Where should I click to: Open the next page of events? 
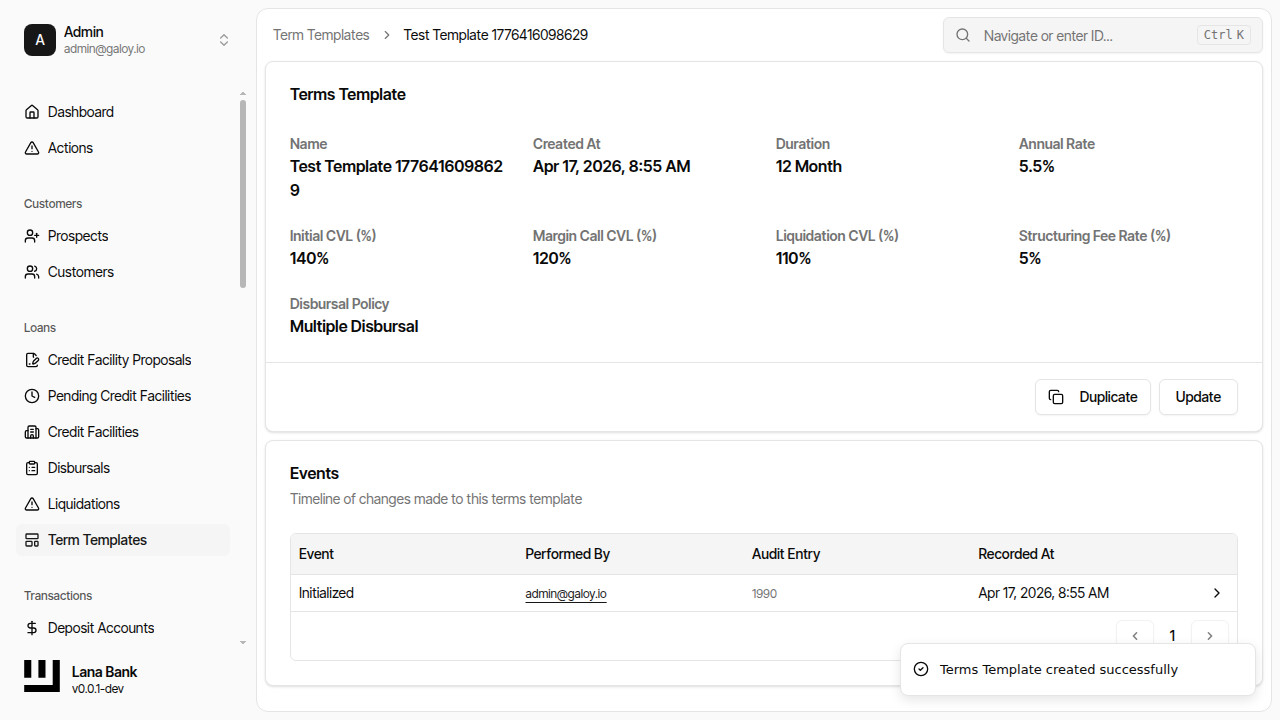(1210, 635)
